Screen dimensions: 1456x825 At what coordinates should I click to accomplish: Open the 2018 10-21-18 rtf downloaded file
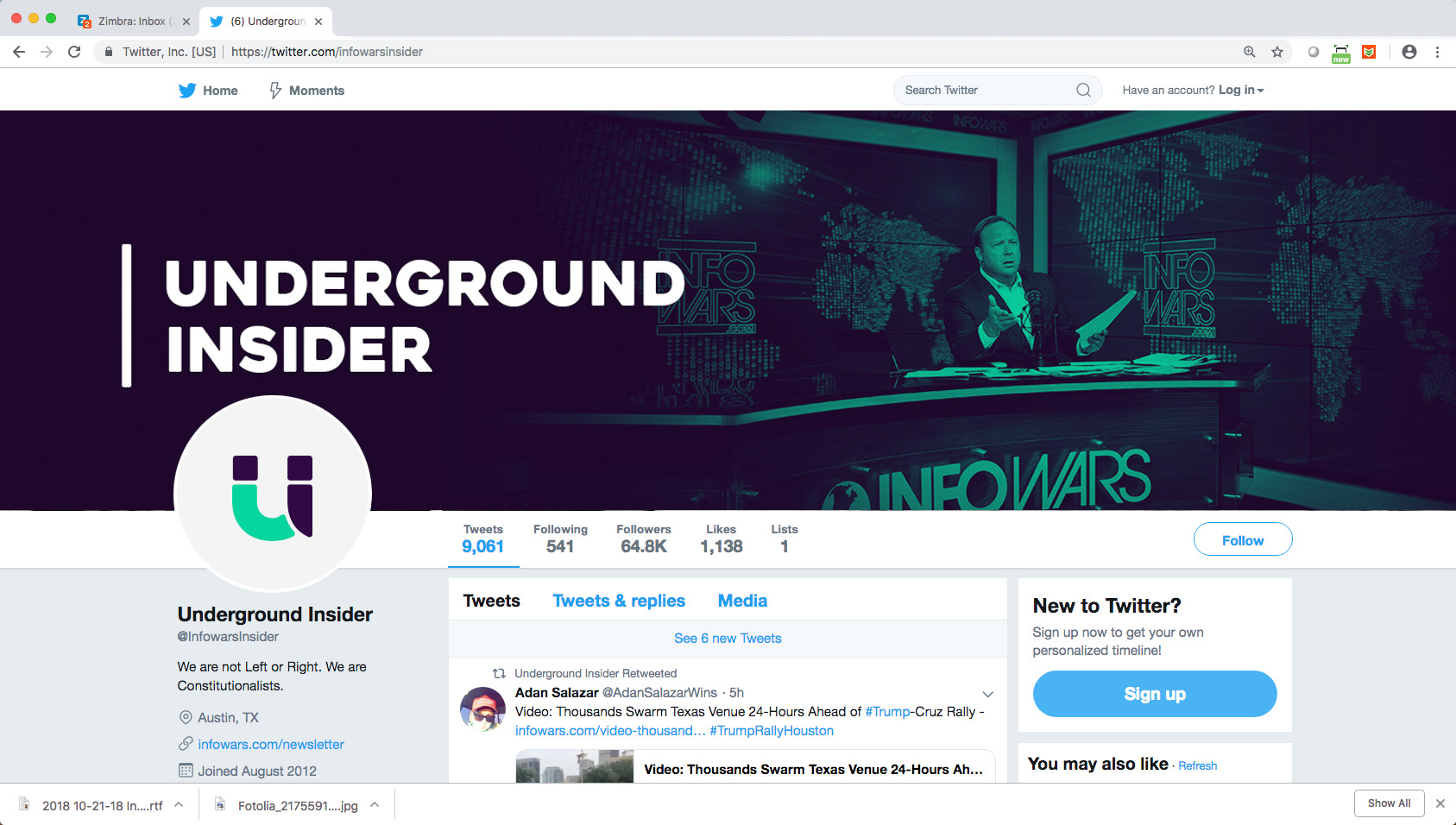tap(102, 805)
